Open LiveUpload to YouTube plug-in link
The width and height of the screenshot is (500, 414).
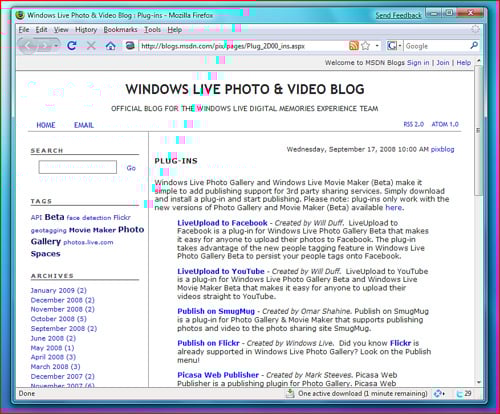(x=221, y=271)
